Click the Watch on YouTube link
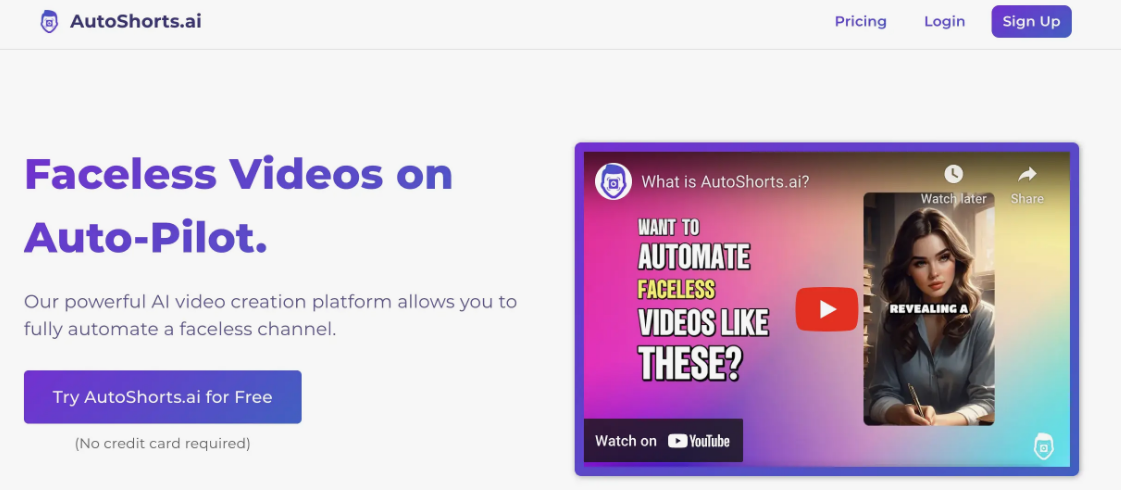The image size is (1121, 490). 663,441
